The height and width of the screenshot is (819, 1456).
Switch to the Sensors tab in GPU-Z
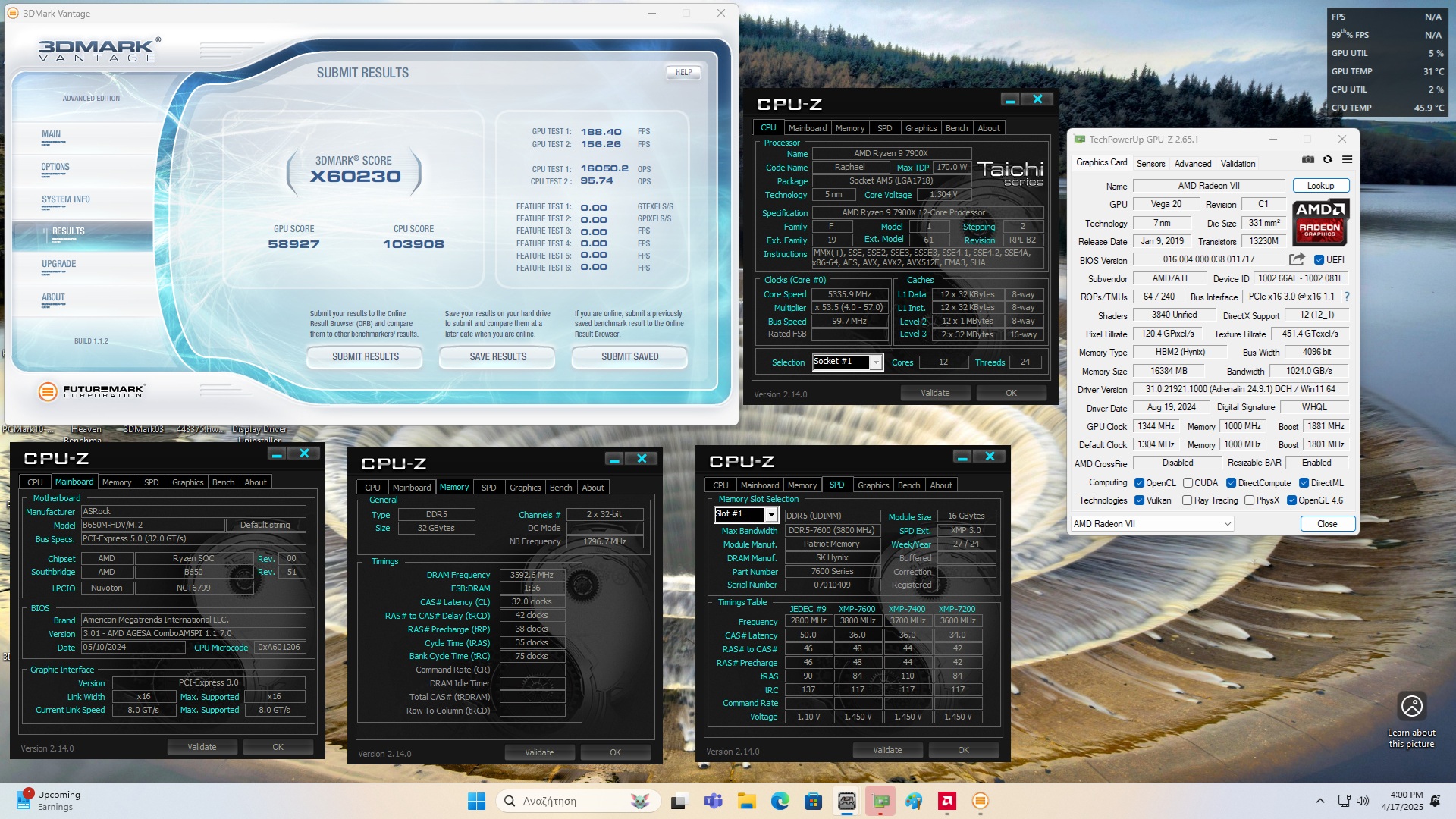coord(1150,164)
